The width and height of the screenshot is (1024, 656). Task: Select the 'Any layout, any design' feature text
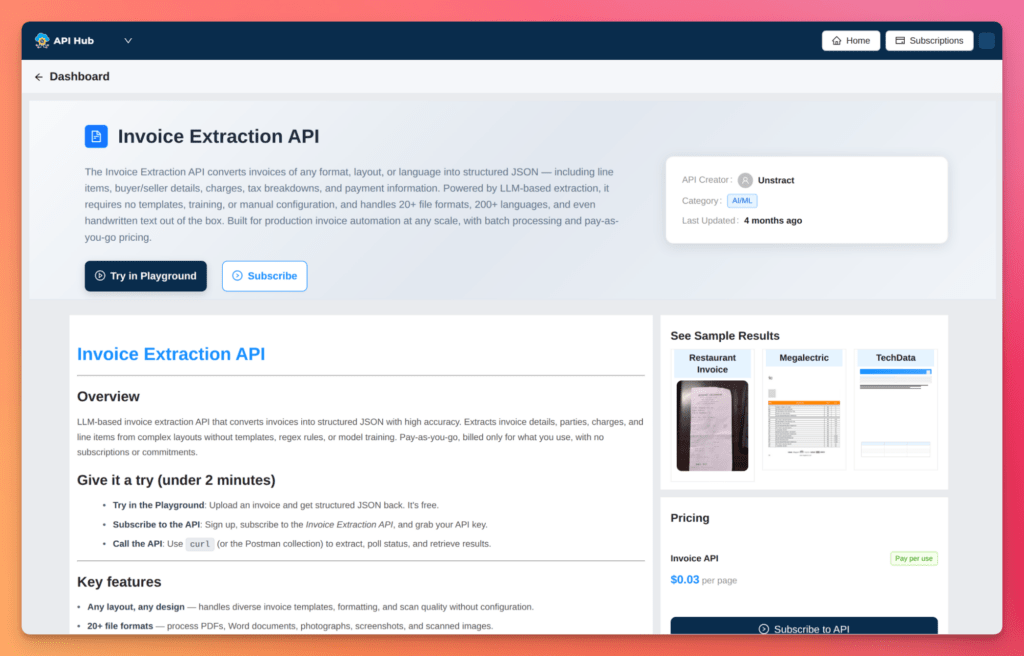pos(136,607)
